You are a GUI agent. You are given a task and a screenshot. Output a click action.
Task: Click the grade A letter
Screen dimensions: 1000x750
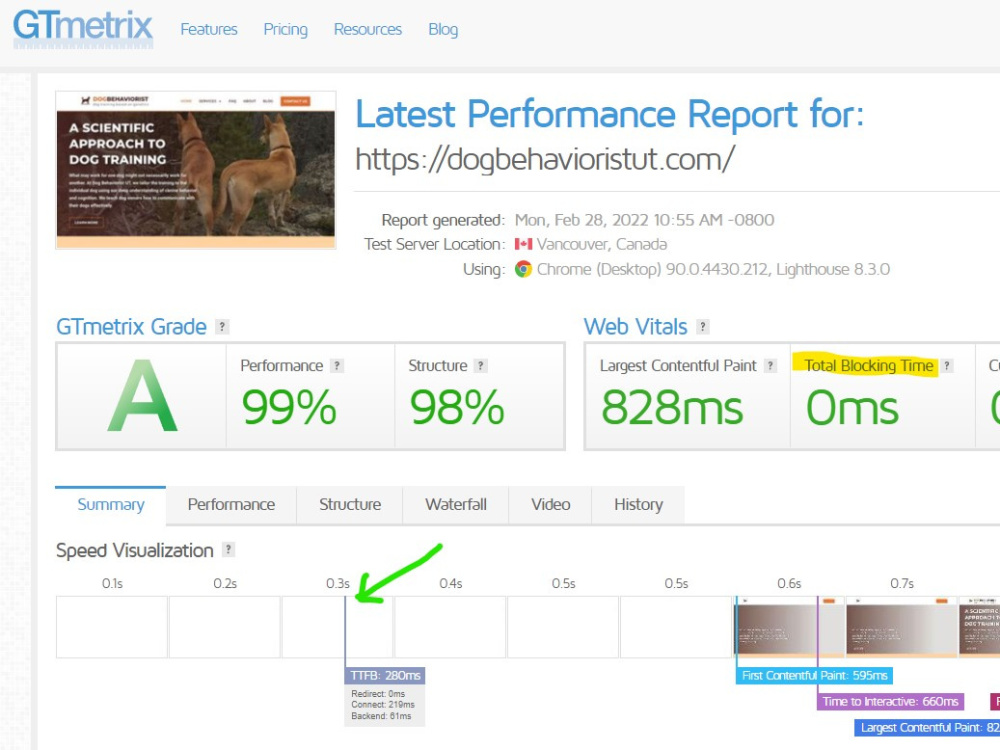click(142, 396)
